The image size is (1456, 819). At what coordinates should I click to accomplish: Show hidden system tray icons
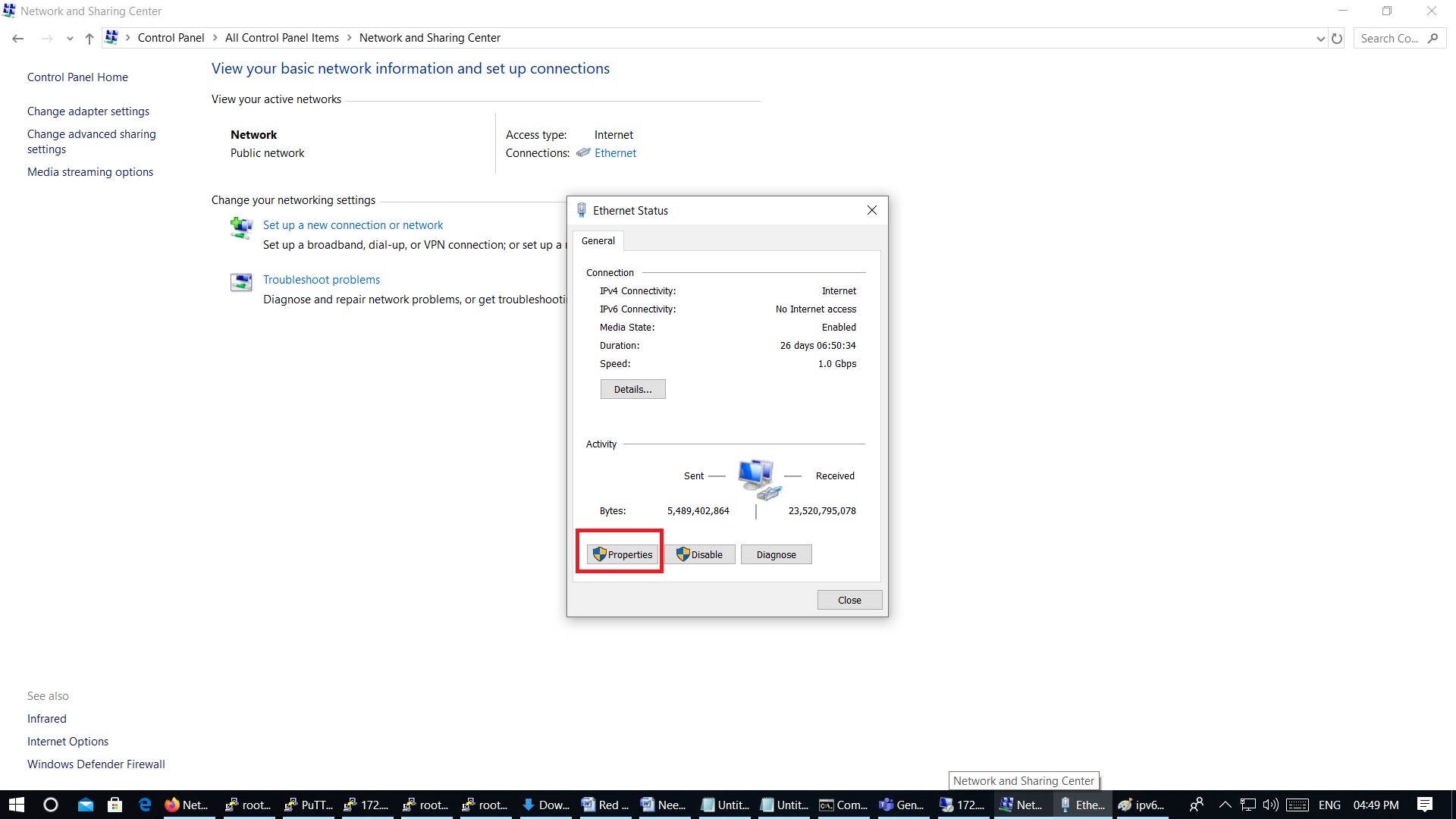tap(1224, 805)
